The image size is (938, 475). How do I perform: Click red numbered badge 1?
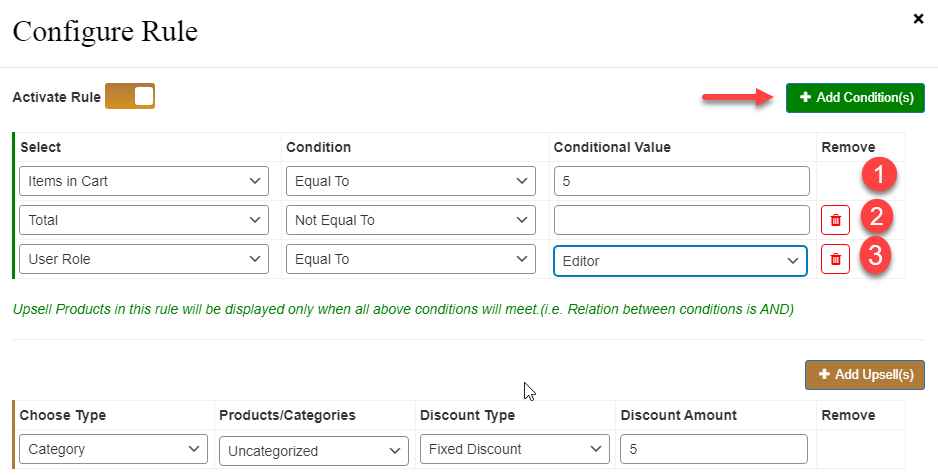tap(879, 174)
